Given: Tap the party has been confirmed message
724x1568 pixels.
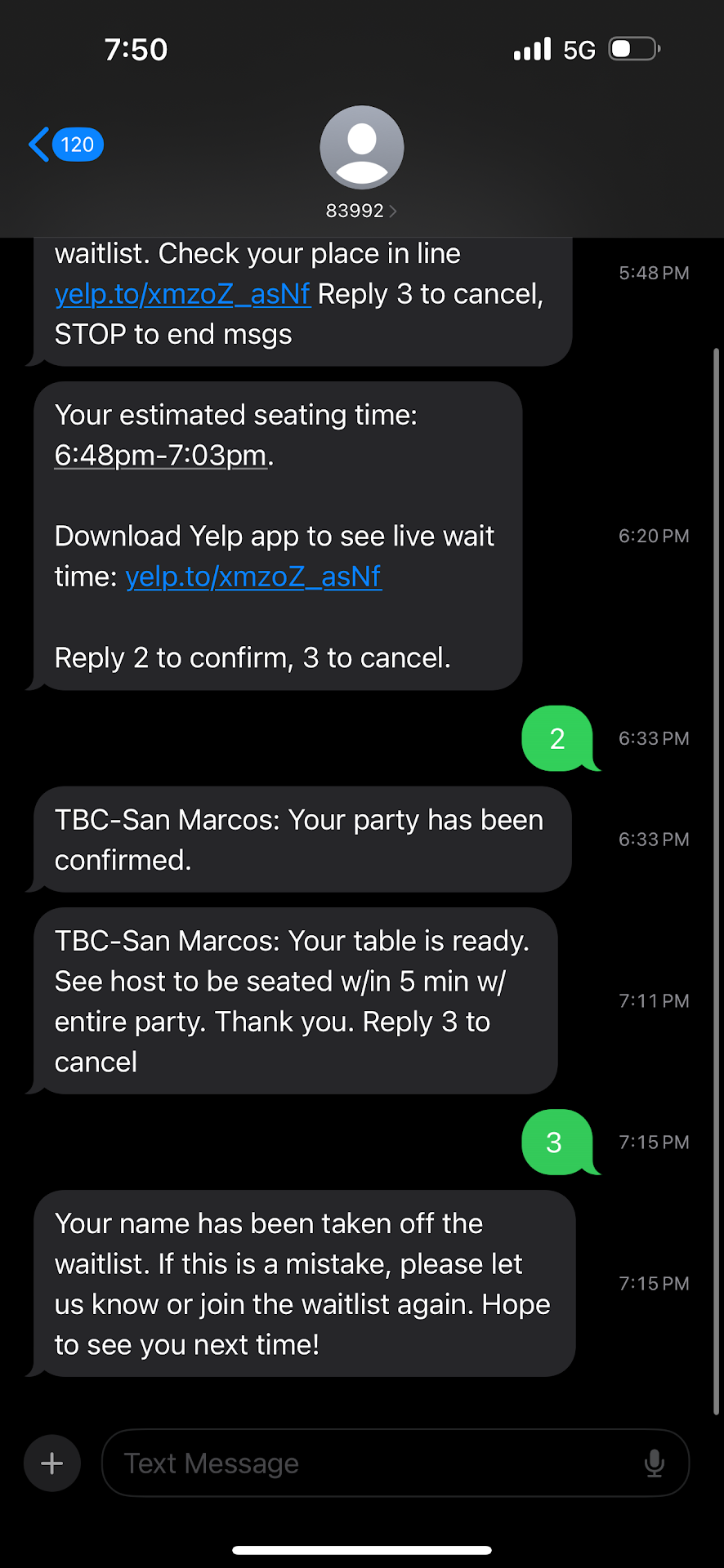Looking at the screenshot, I should coord(299,840).
